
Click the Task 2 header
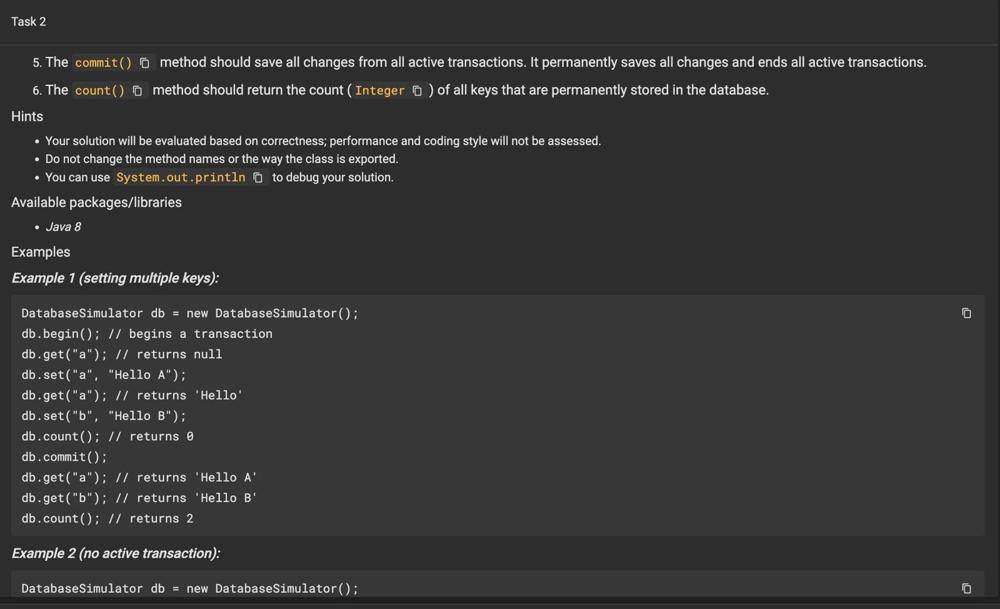[x=29, y=21]
